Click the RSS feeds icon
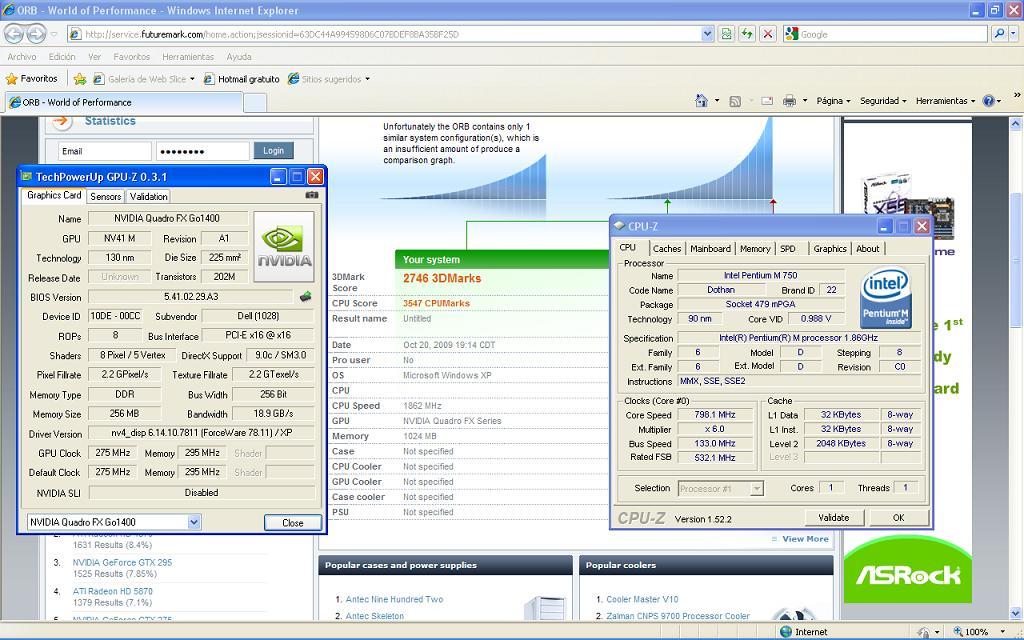This screenshot has width=1024, height=640. pyautogui.click(x=735, y=101)
